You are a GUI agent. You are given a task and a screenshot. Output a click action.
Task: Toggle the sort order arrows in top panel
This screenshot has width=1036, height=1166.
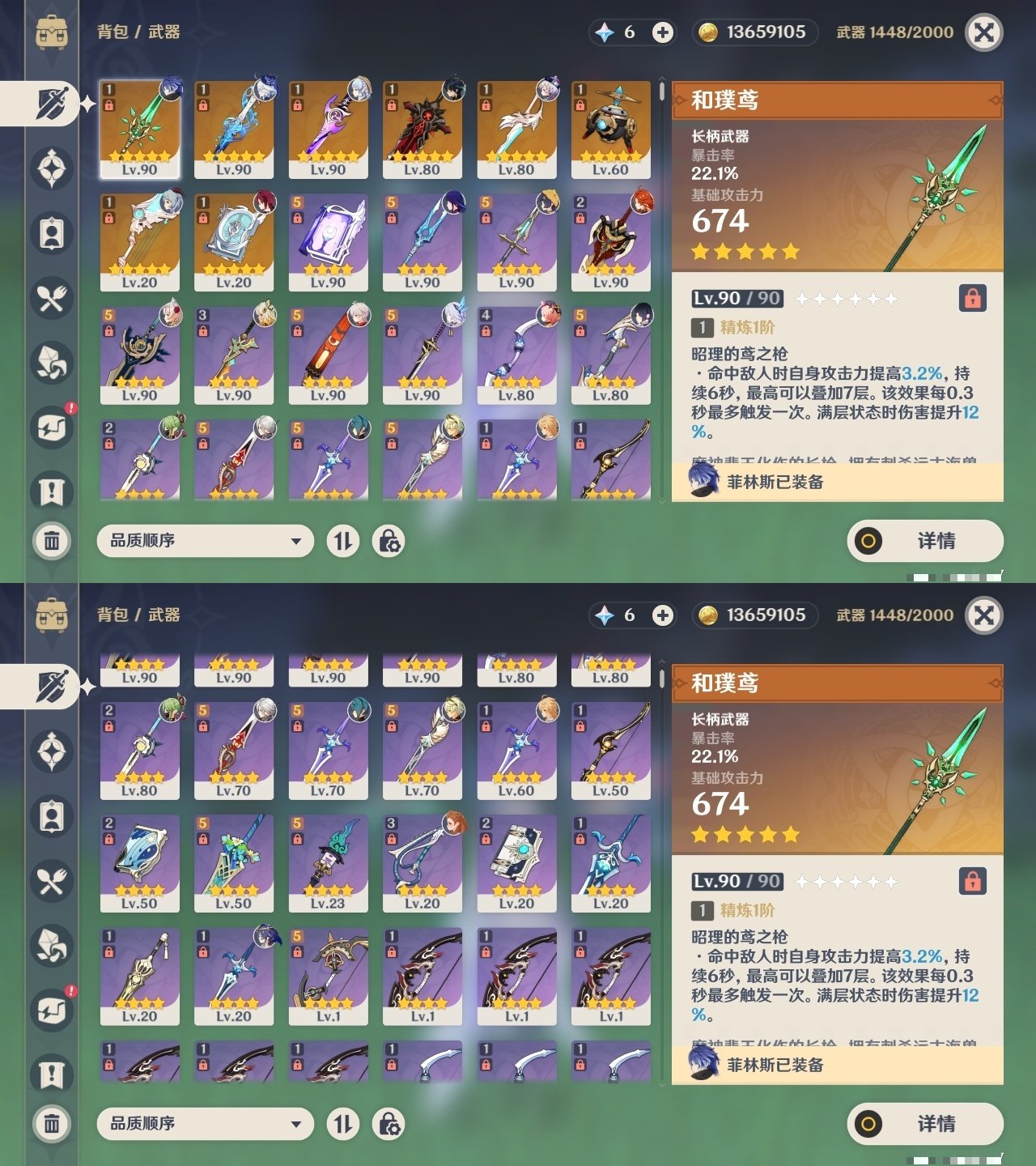click(343, 541)
